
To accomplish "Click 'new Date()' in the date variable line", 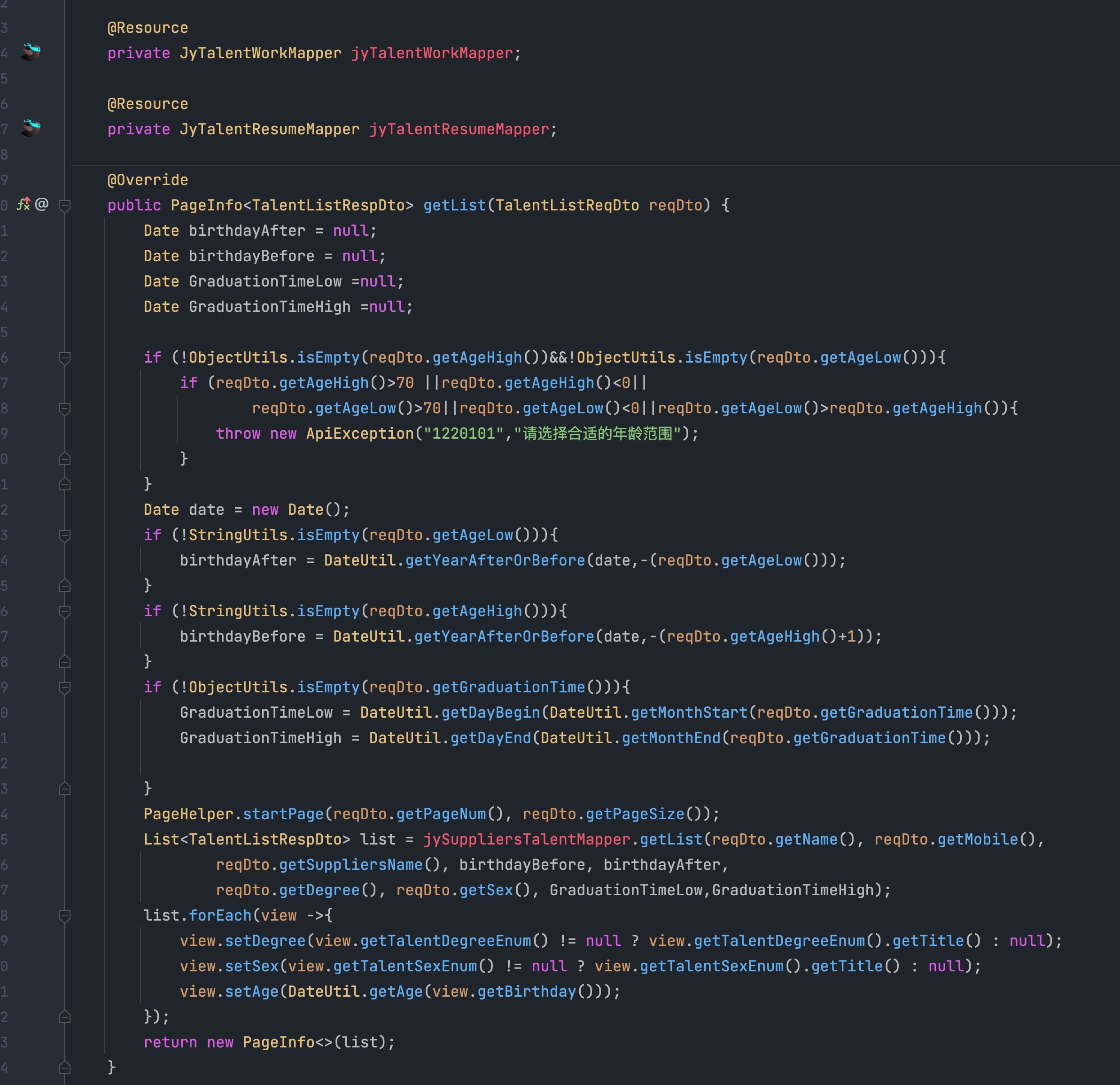I will (x=296, y=510).
